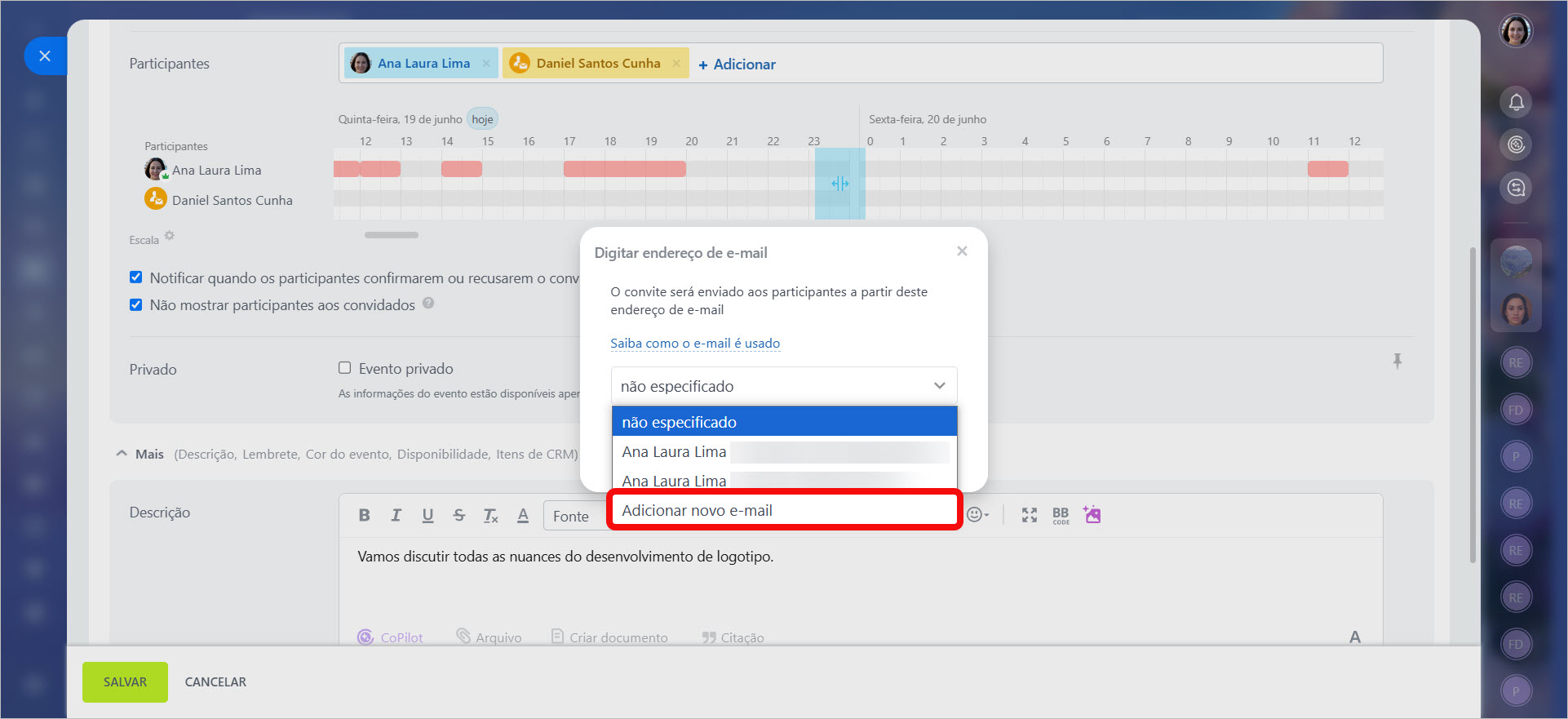The height and width of the screenshot is (719, 1568).
Task: Toggle the text size A icon in editor footer
Action: pos(1355,637)
